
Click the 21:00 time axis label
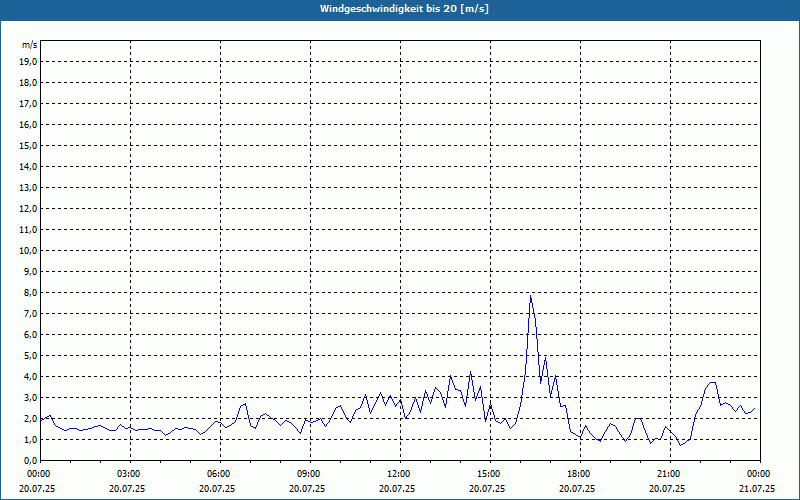click(x=670, y=474)
